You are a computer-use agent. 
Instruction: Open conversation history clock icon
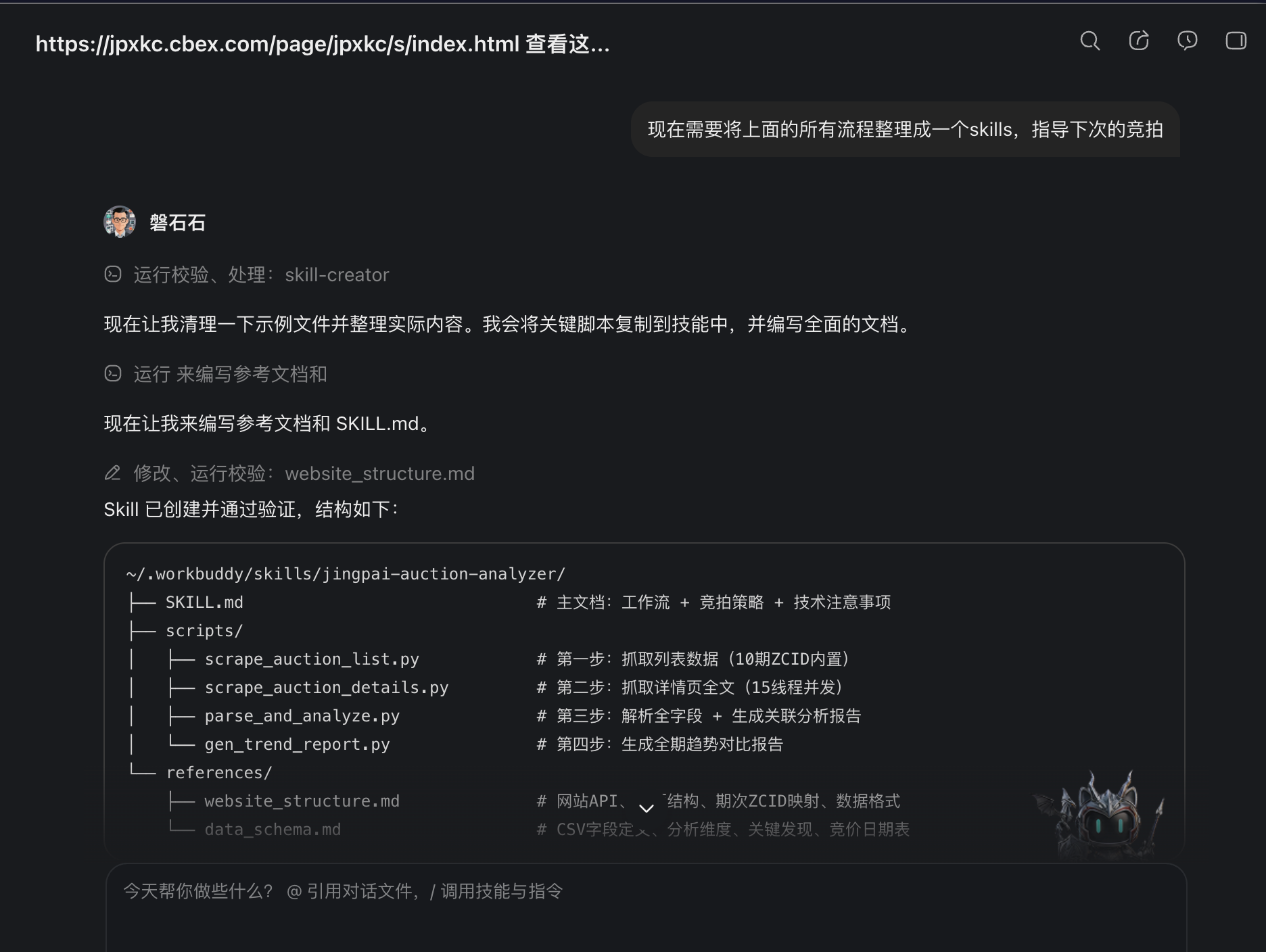[1188, 41]
